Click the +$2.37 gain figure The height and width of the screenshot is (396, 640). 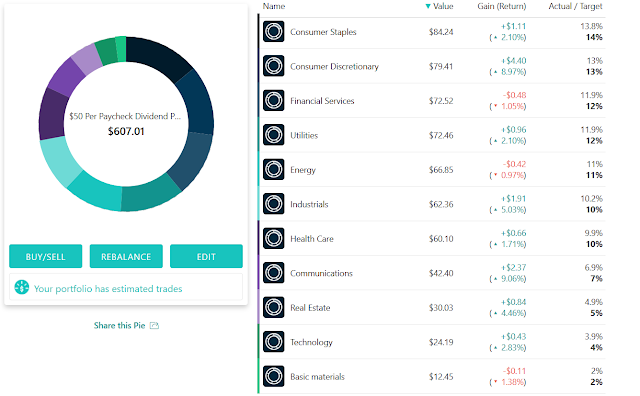coord(514,268)
